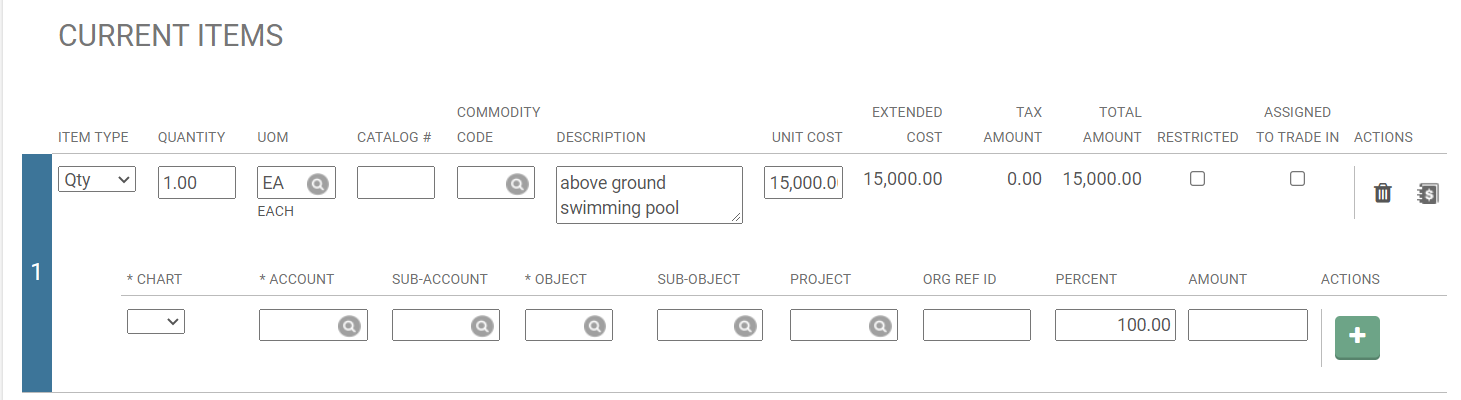Click the UOM lookup magnifier icon

coord(317,184)
